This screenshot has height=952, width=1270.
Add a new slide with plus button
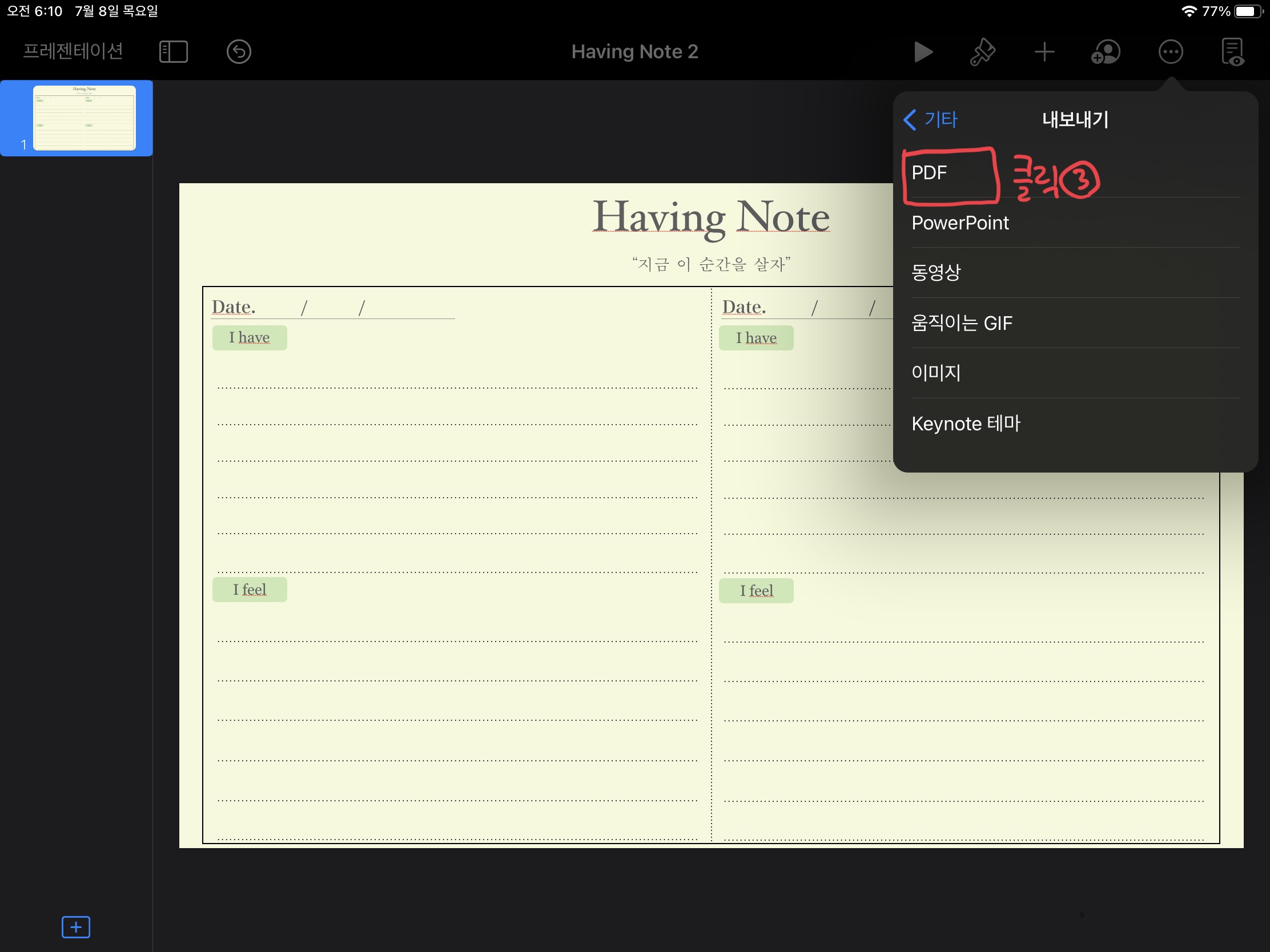click(76, 927)
